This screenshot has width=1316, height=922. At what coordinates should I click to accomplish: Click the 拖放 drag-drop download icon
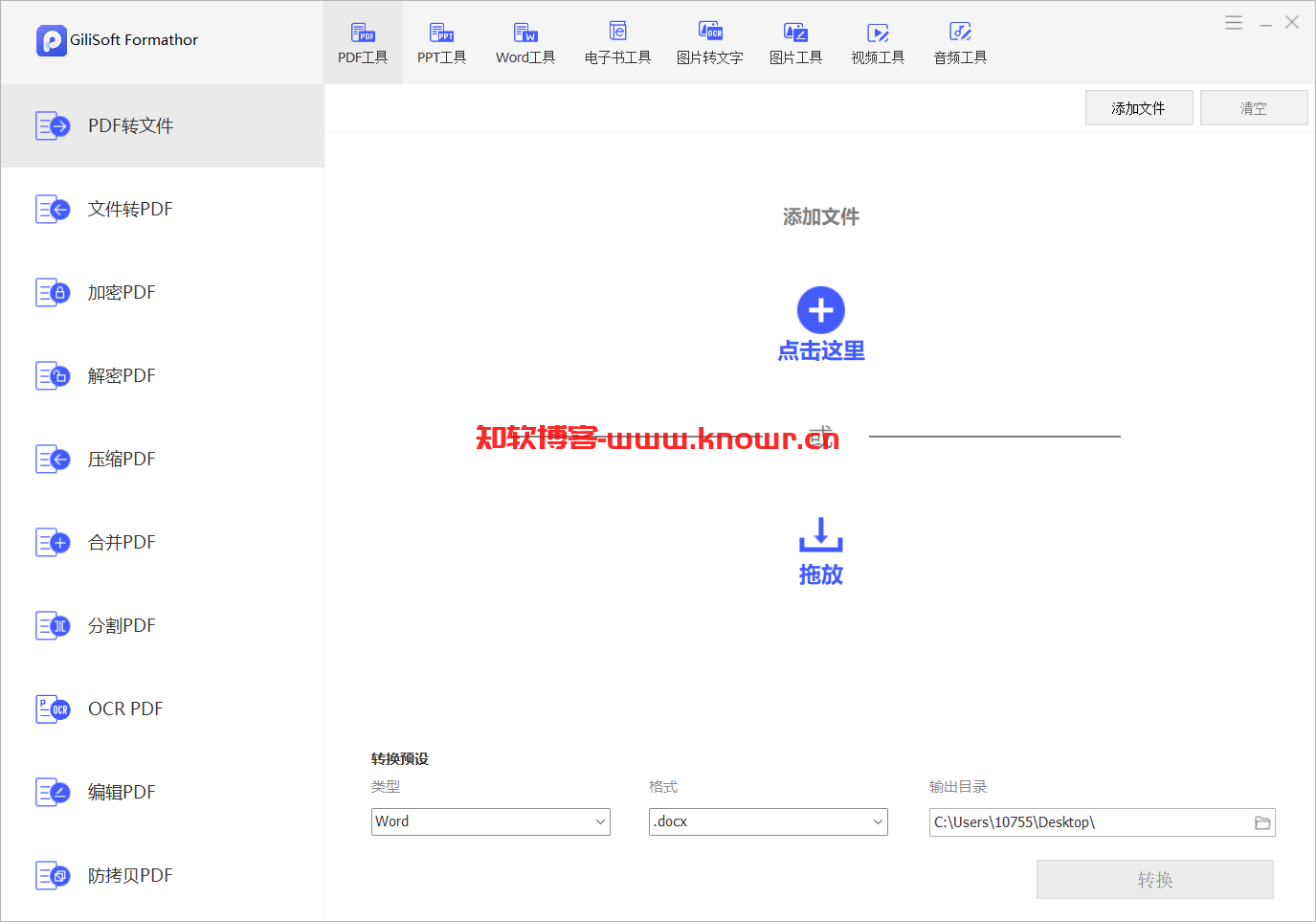[821, 534]
